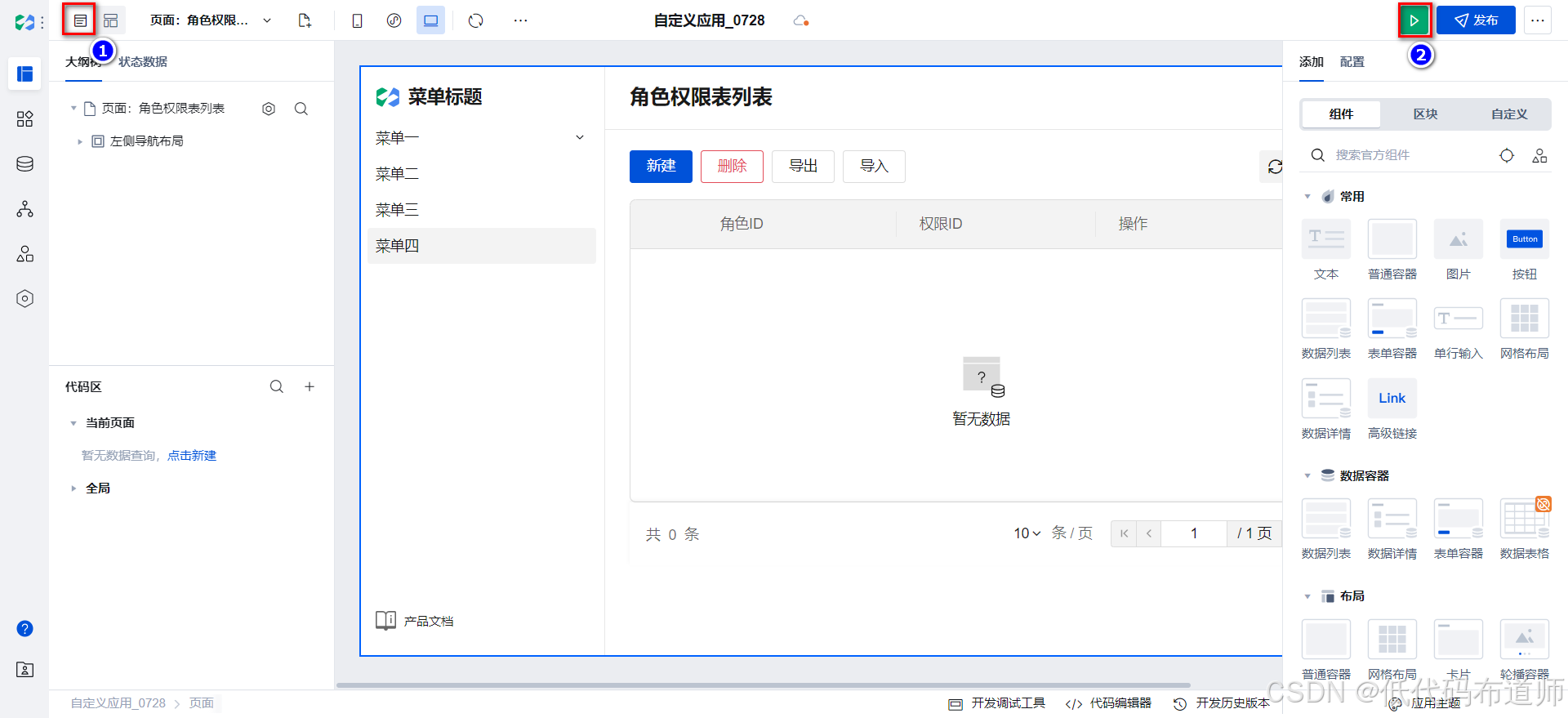Click the component management icon beside search
This screenshot has width=1568, height=718.
click(x=1539, y=155)
